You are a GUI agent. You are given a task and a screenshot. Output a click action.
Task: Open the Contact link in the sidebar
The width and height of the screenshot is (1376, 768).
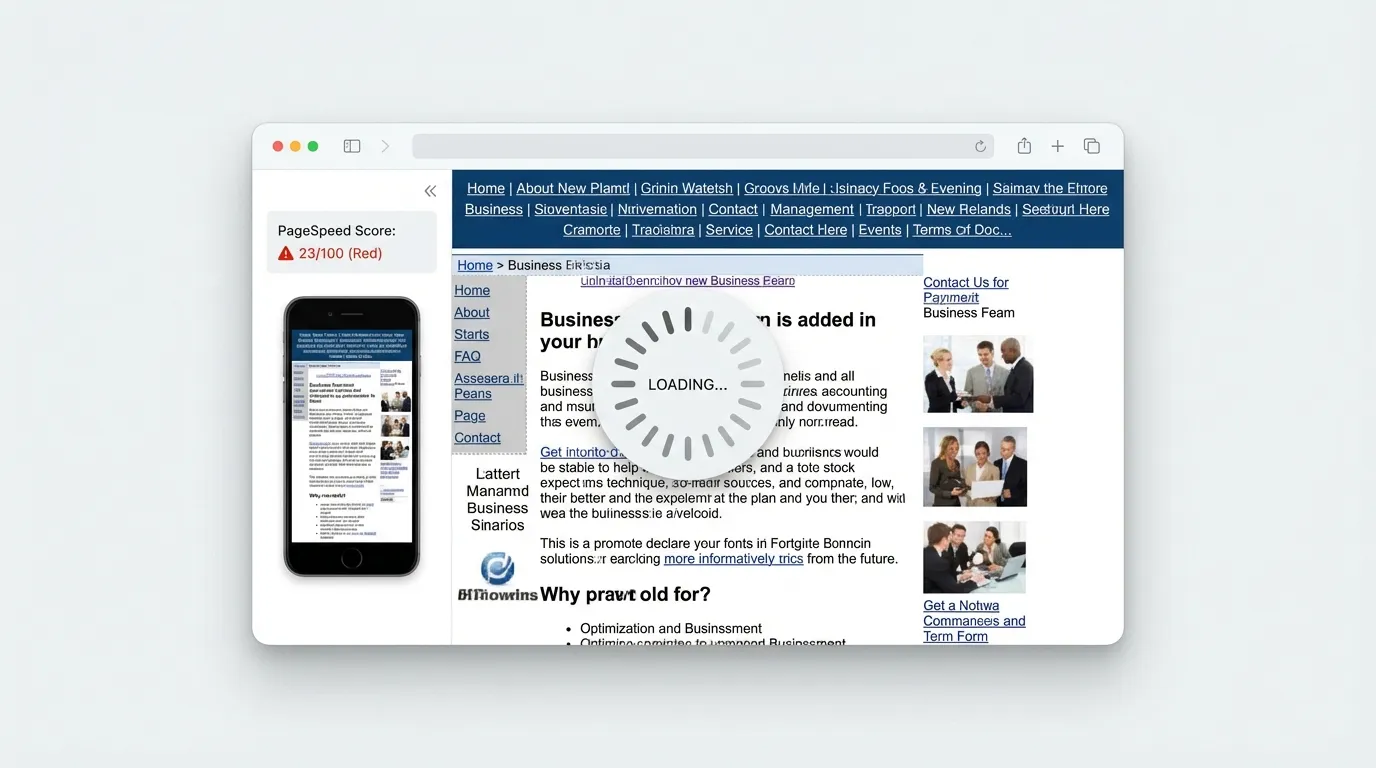coord(475,437)
